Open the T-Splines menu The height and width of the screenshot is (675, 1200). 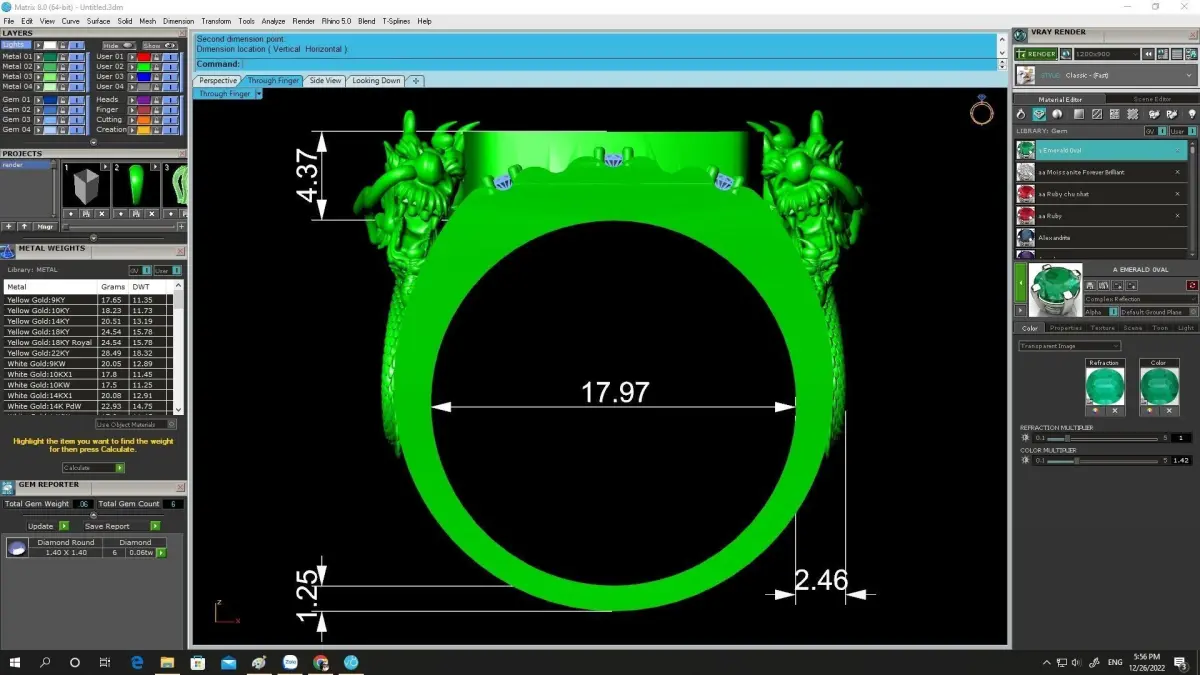point(396,21)
